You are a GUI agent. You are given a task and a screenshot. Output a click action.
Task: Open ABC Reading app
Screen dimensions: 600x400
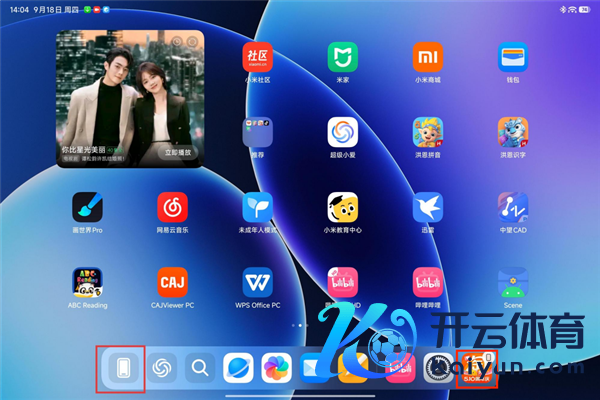pos(87,283)
